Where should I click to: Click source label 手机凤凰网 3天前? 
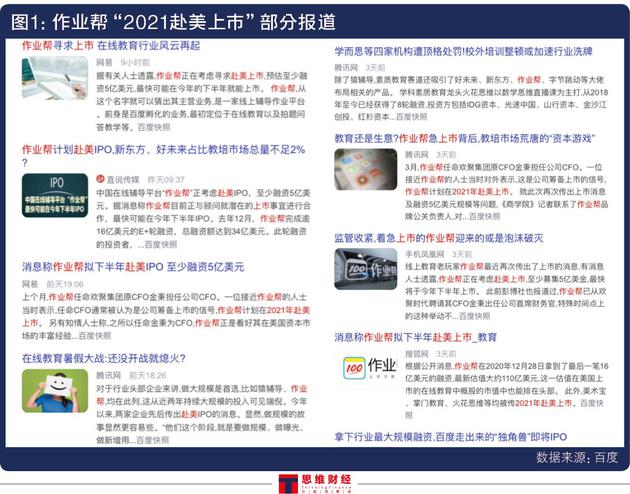pyautogui.click(x=438, y=254)
